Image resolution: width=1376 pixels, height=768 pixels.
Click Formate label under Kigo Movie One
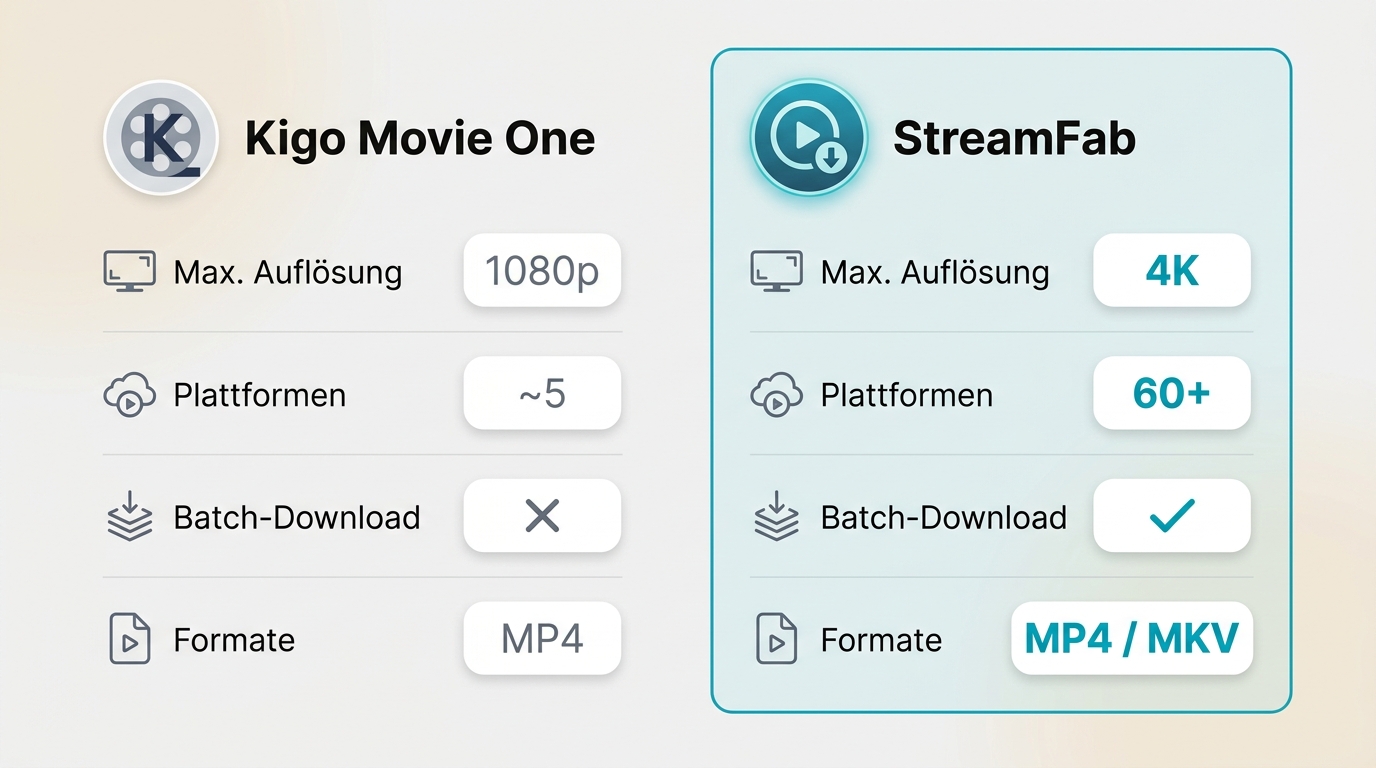click(x=234, y=640)
